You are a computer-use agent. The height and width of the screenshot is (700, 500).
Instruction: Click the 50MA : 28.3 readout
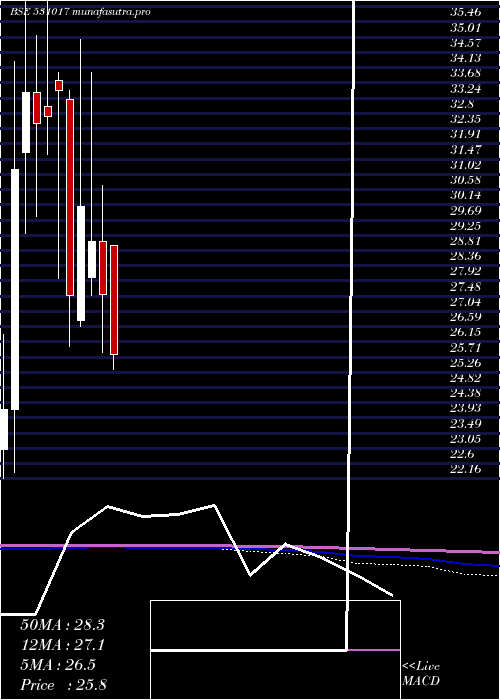click(x=62, y=625)
